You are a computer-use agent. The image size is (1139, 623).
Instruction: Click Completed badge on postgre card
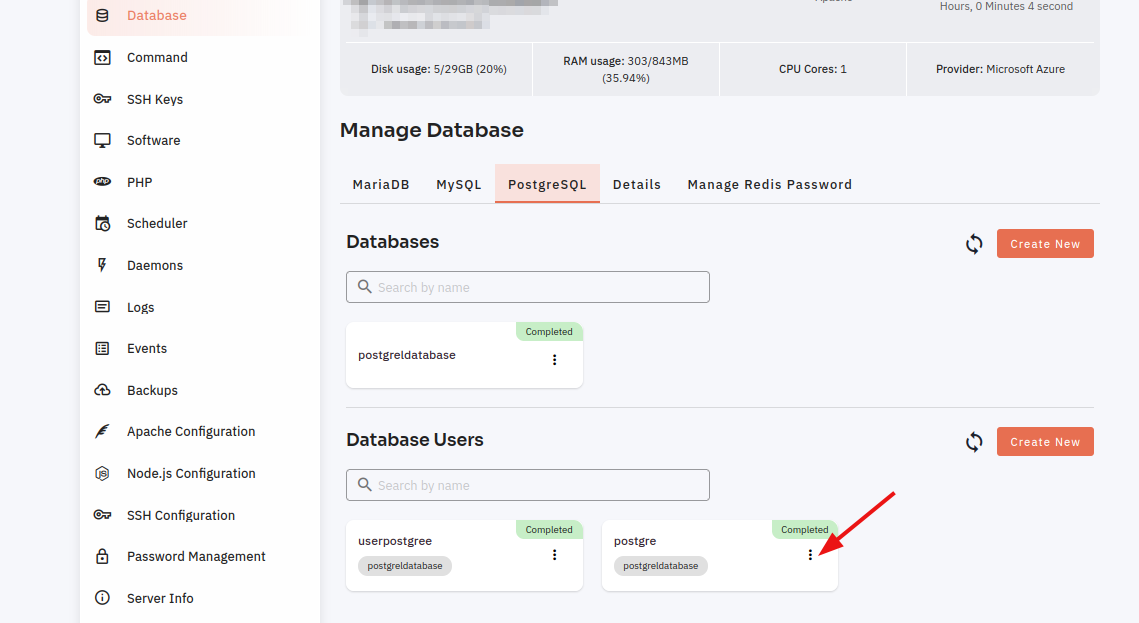pyautogui.click(x=805, y=530)
